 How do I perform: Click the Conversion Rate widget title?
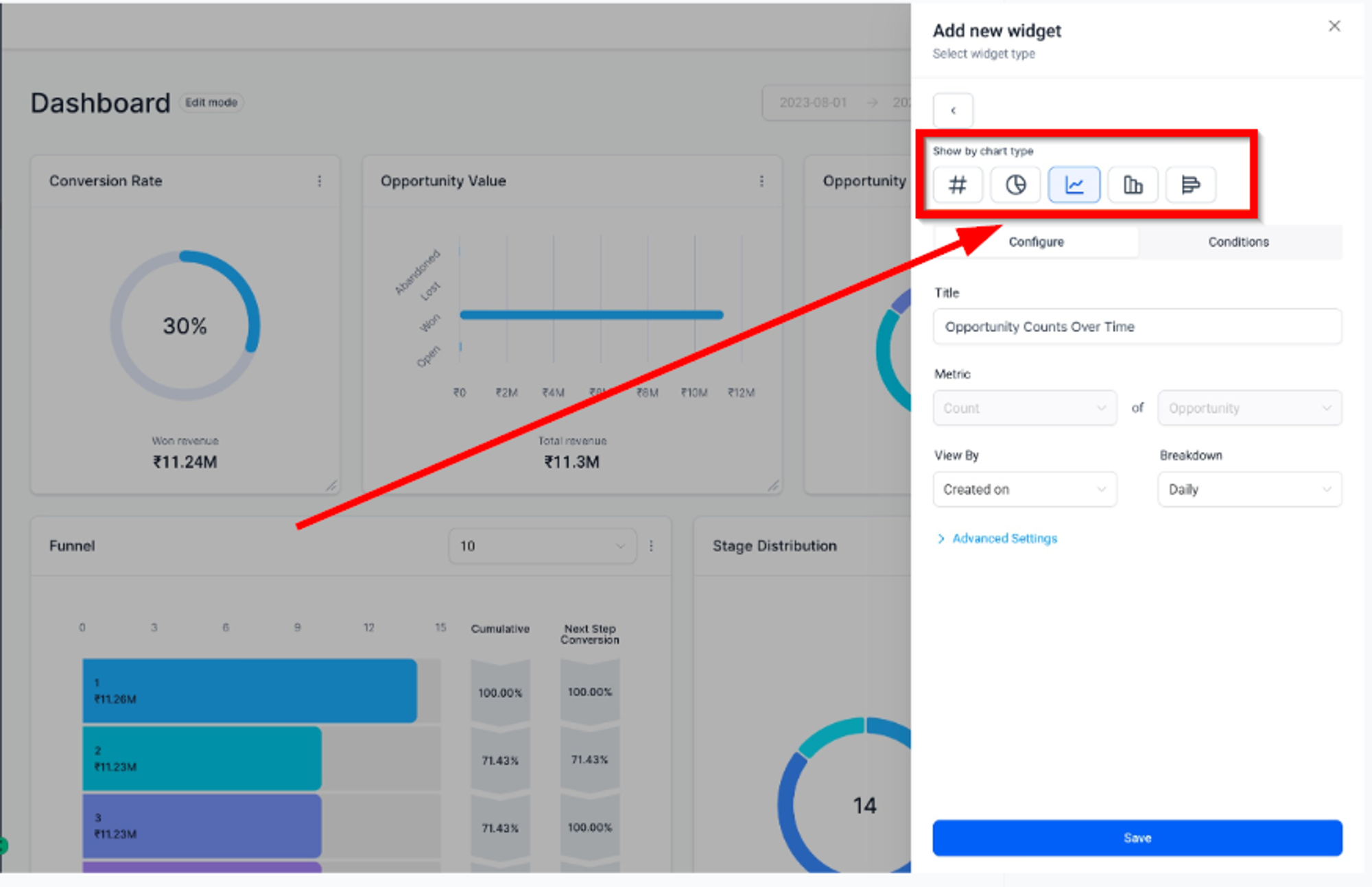(x=106, y=181)
